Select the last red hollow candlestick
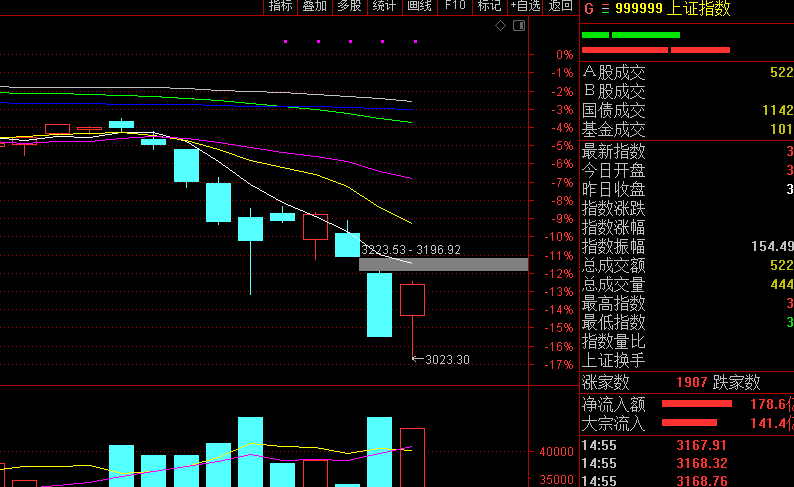Image resolution: width=794 pixels, height=487 pixels. (x=413, y=300)
